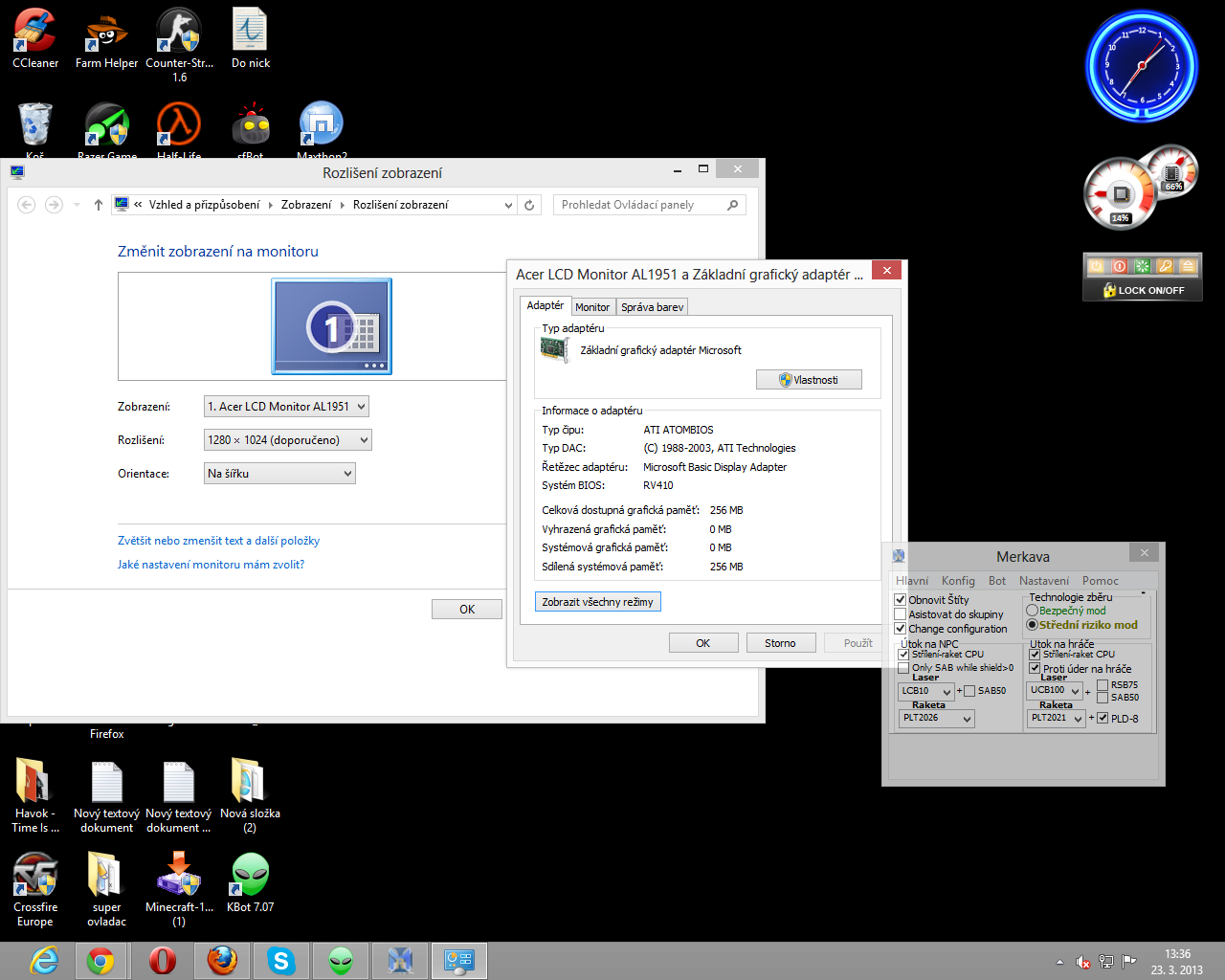Open link Jaké nastavení monitoru mám zvolit?

[x=211, y=565]
